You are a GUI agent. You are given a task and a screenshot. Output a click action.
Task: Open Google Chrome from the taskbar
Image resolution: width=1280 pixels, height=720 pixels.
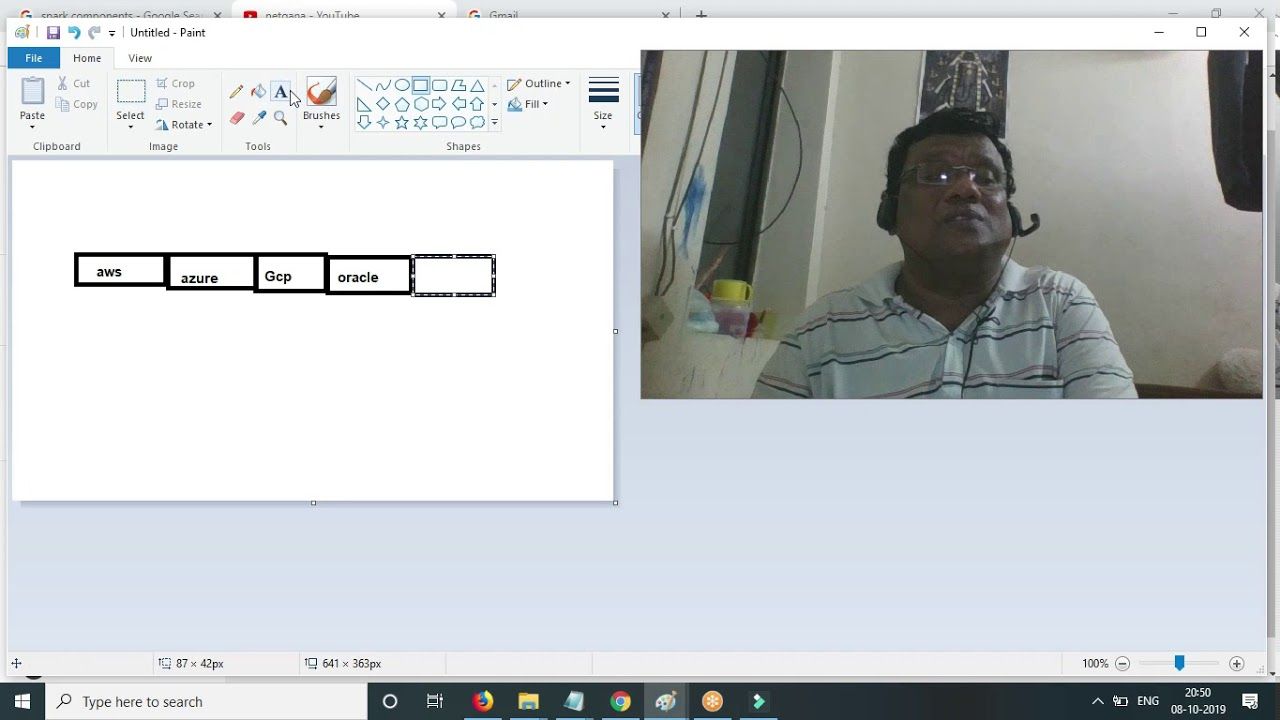click(621, 702)
